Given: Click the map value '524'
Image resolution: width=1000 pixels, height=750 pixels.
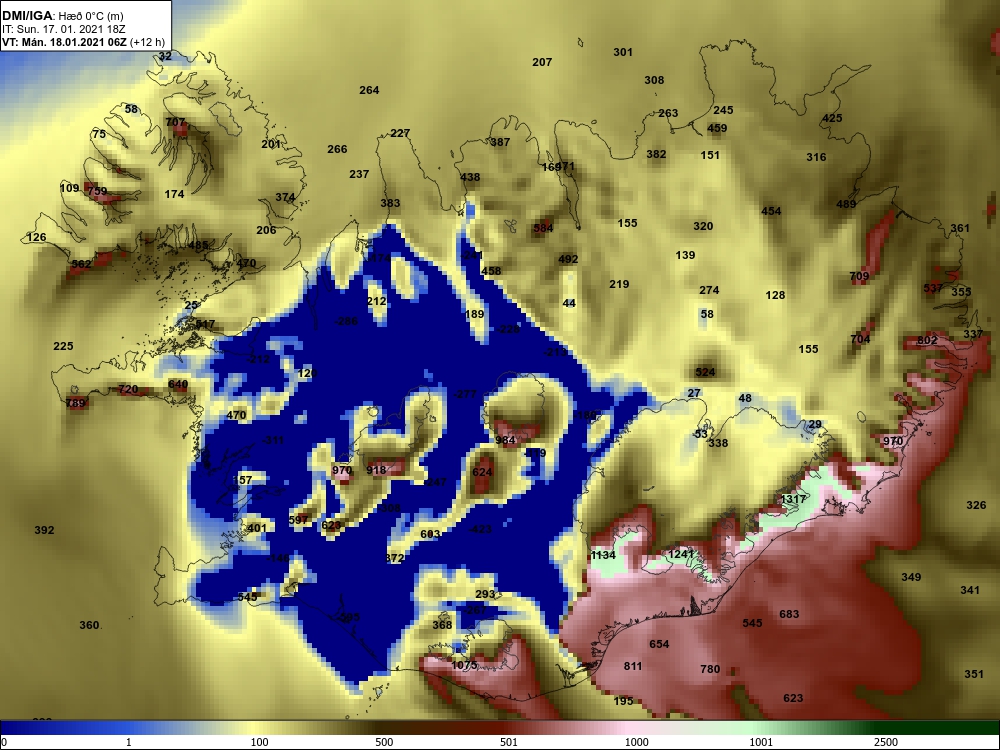Looking at the screenshot, I should click(x=705, y=372).
